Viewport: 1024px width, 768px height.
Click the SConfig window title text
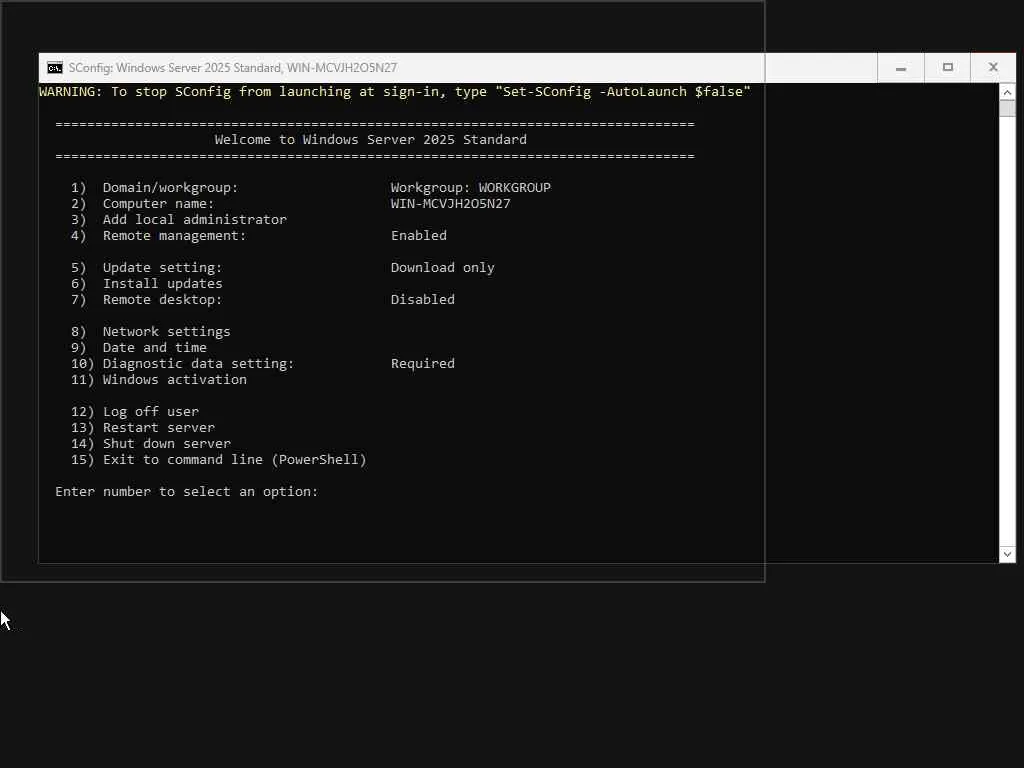232,68
